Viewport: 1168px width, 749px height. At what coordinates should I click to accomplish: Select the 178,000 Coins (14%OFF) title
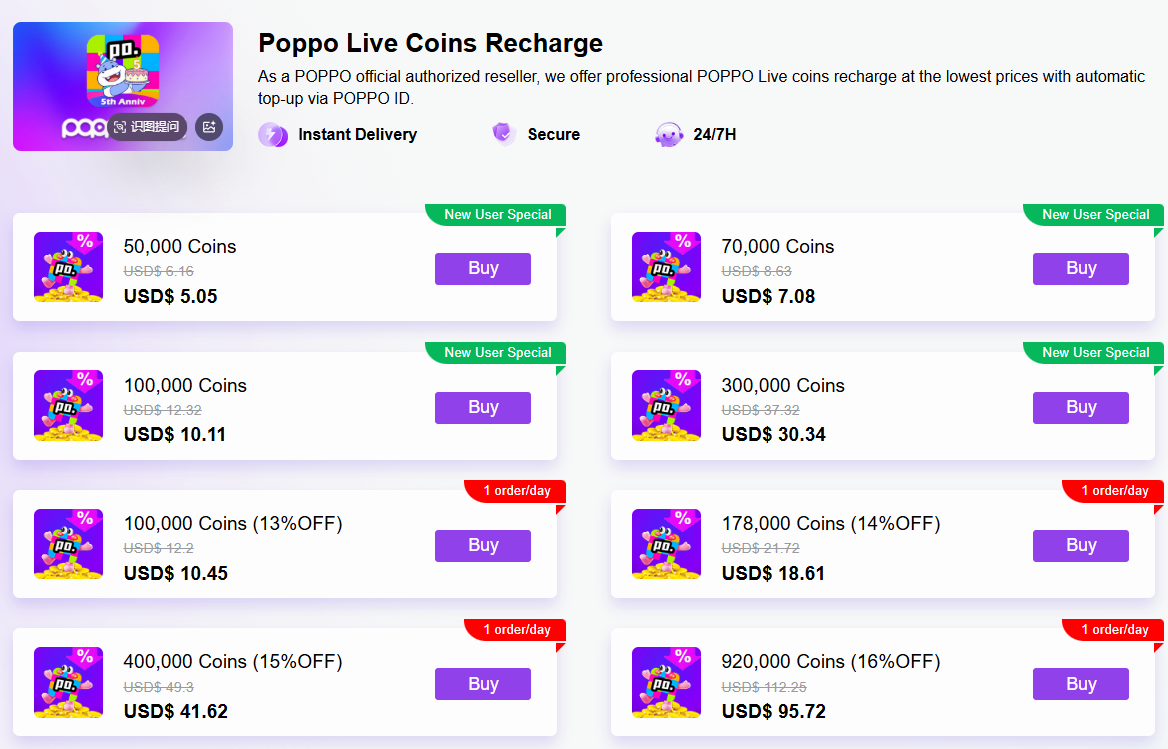[831, 523]
